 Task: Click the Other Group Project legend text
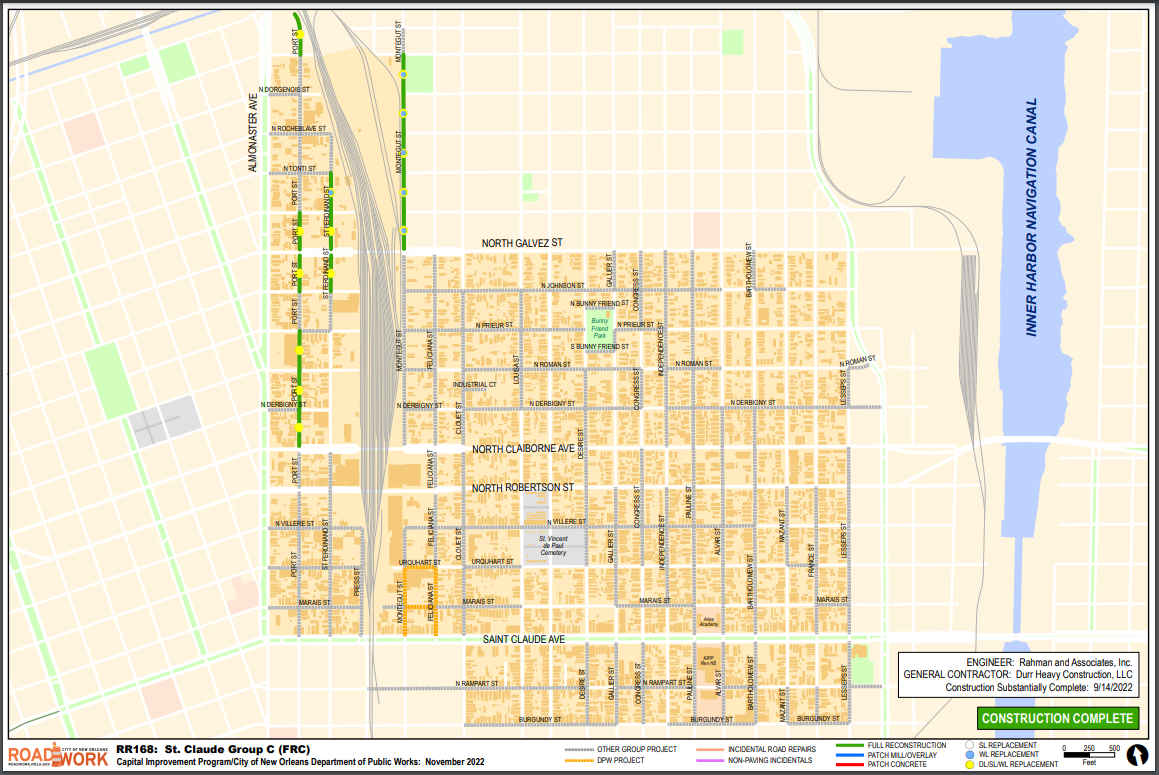[x=636, y=749]
